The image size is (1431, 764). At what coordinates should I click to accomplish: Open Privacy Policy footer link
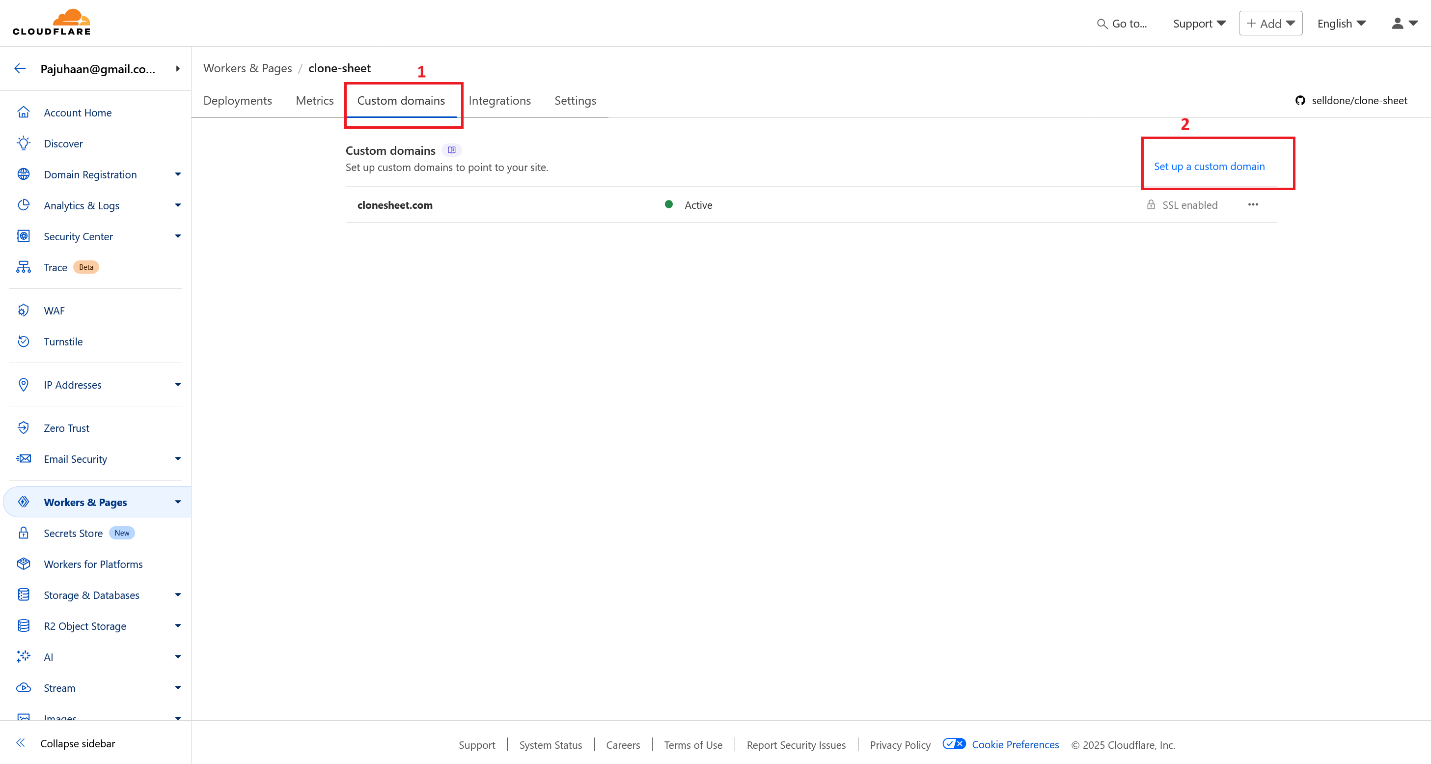pos(900,745)
